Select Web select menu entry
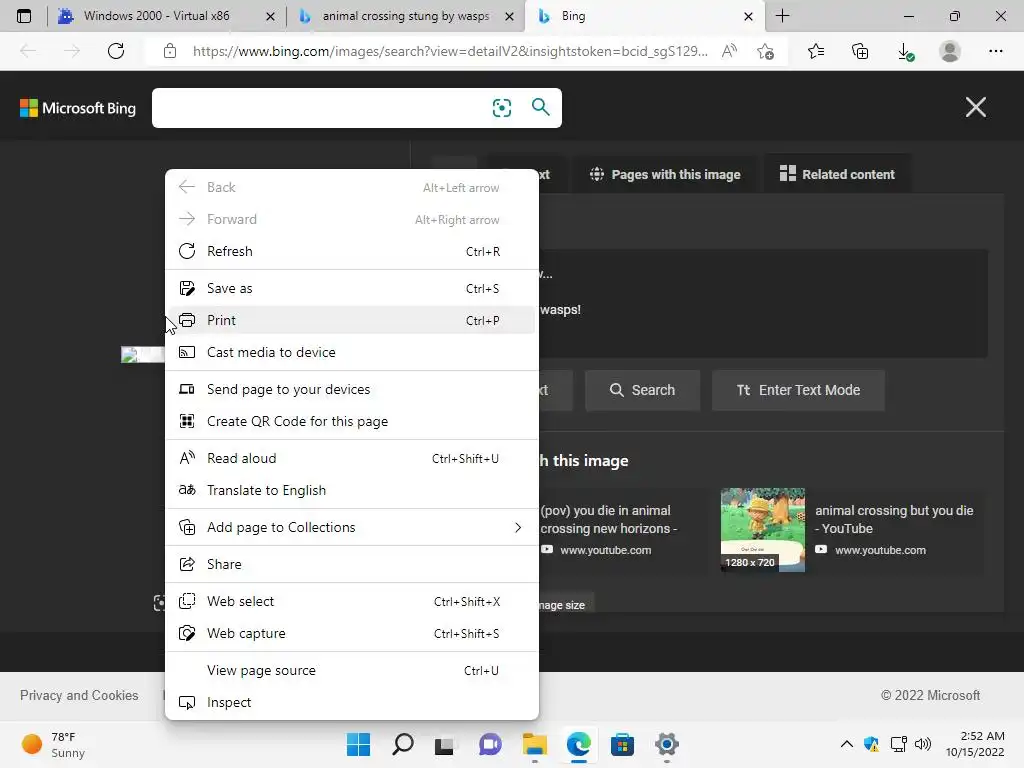The height and width of the screenshot is (768, 1024). 352,602
